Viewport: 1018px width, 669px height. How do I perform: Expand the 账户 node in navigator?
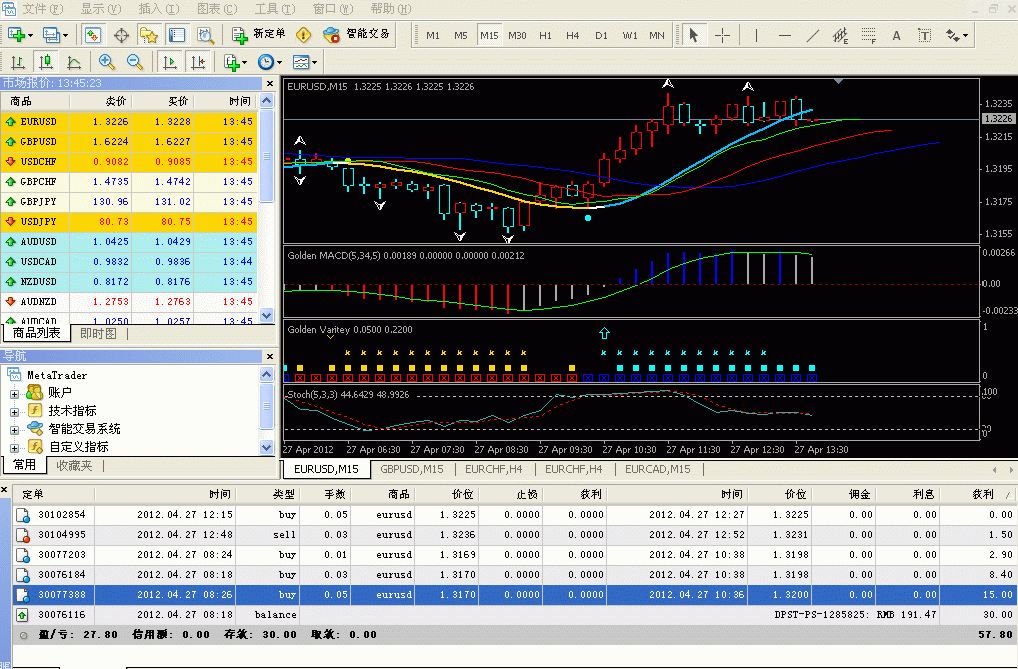coord(15,393)
